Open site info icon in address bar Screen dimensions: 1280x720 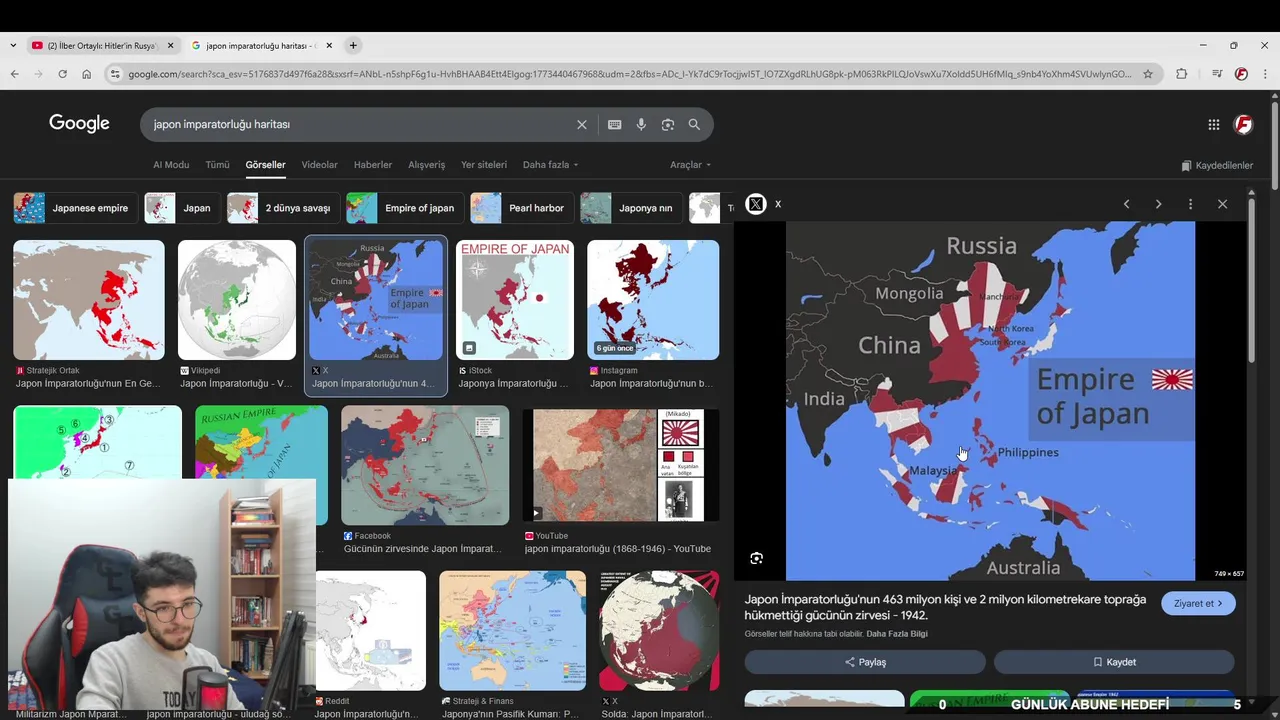[115, 74]
